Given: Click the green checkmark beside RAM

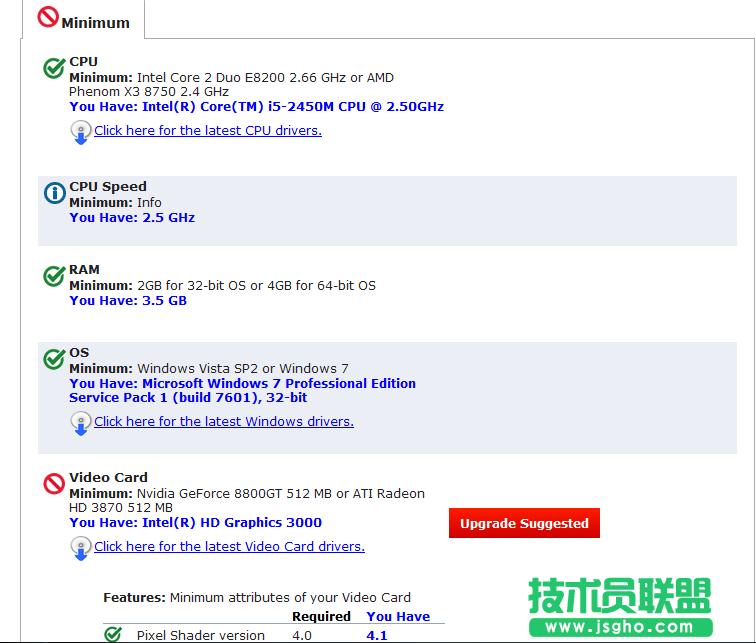Looking at the screenshot, I should 54,276.
